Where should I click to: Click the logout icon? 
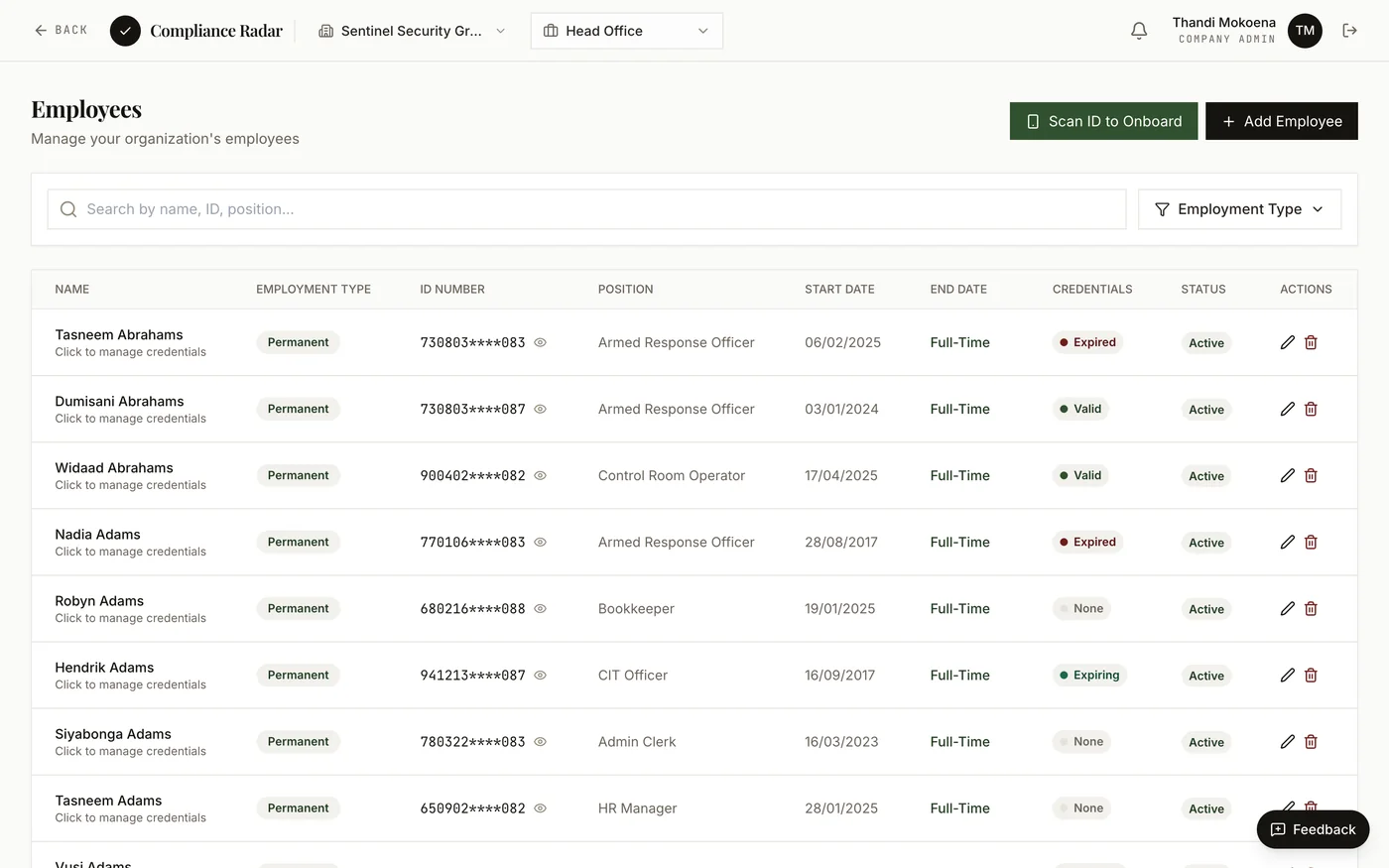point(1349,31)
